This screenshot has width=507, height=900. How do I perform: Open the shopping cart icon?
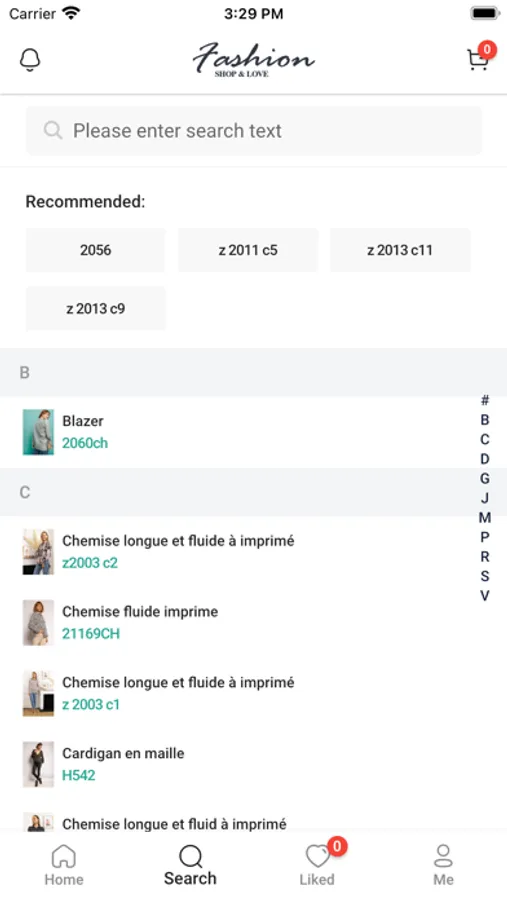pyautogui.click(x=478, y=60)
